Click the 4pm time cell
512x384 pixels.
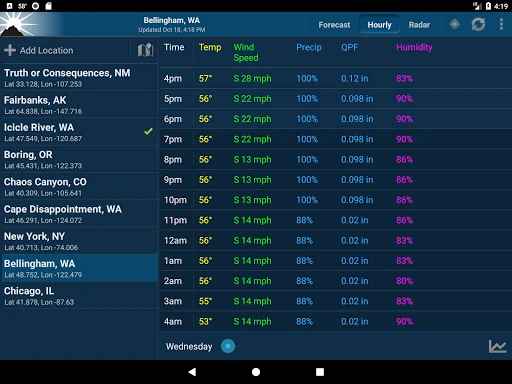click(x=173, y=79)
